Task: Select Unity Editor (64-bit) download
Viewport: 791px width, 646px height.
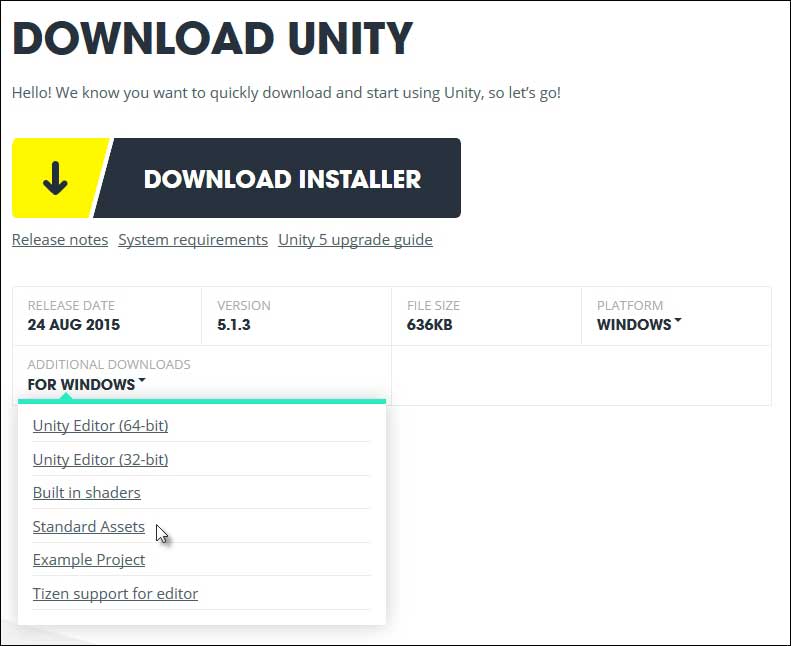Action: tap(100, 426)
